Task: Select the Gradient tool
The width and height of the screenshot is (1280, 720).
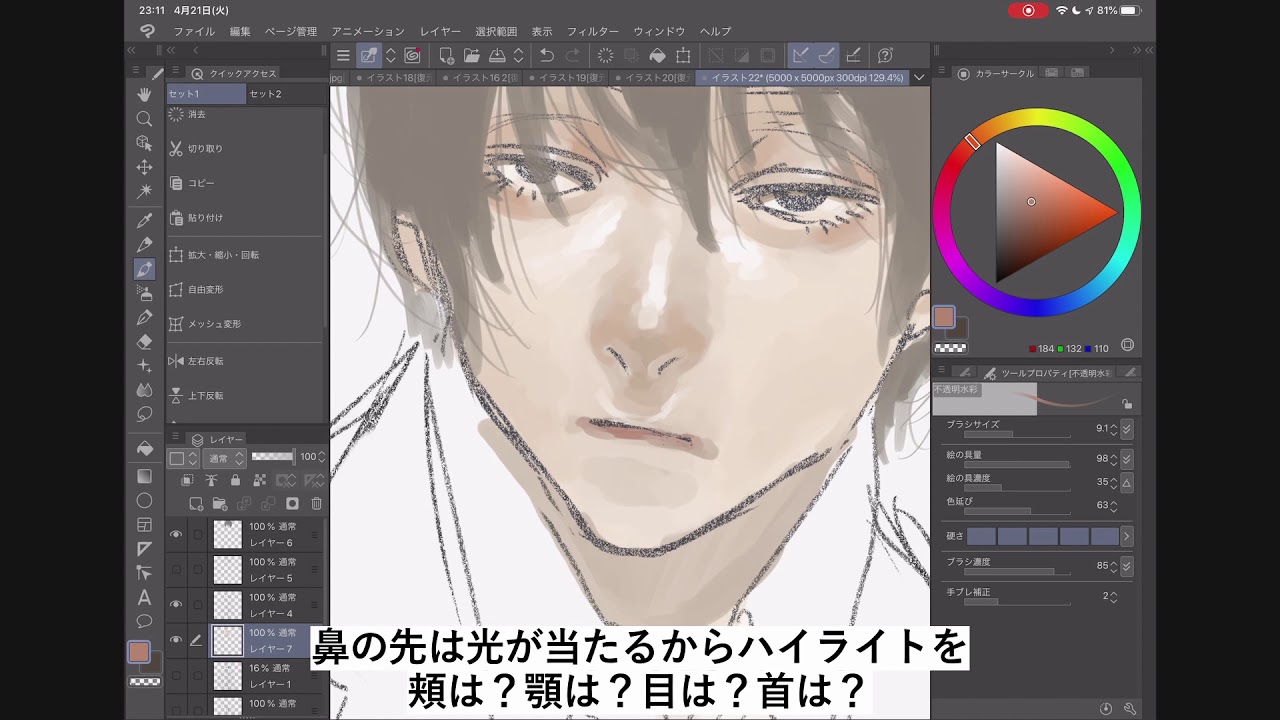Action: [144, 476]
